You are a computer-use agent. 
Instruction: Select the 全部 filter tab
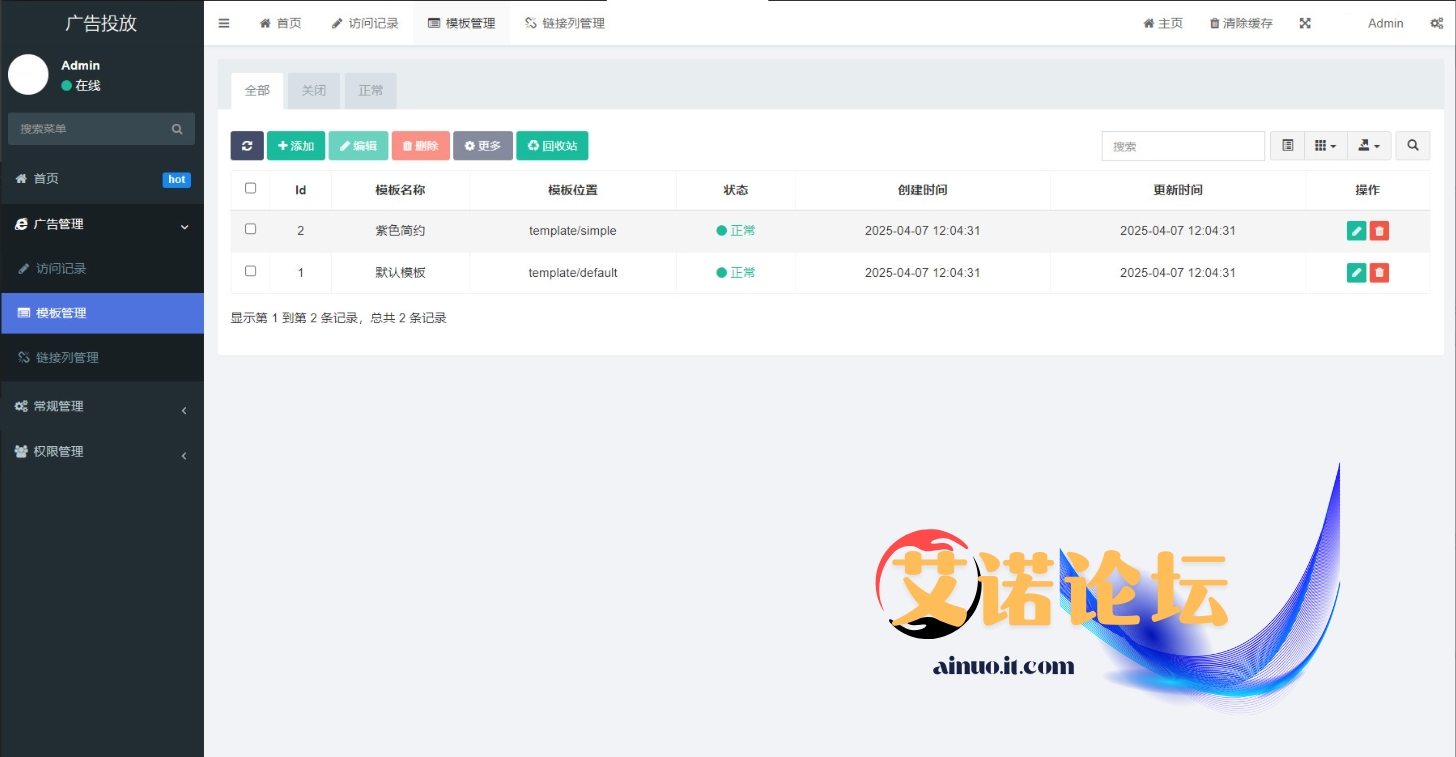257,90
